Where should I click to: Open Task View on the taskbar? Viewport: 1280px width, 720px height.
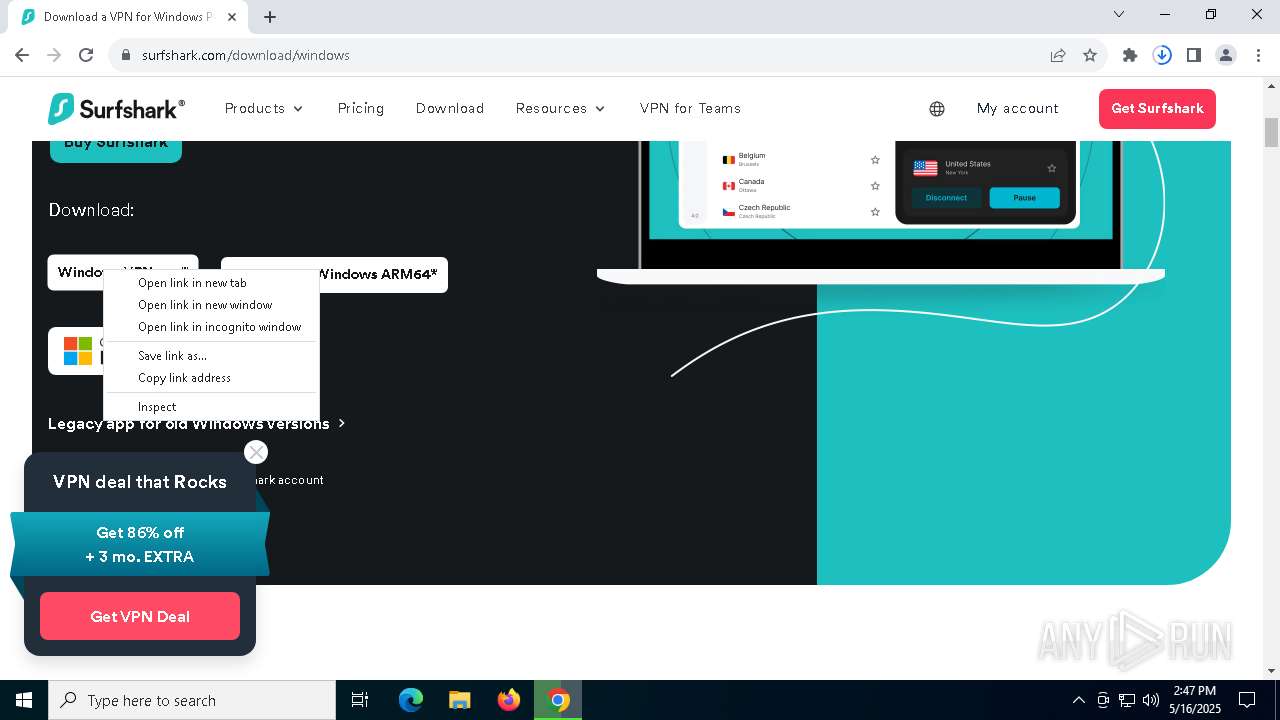[360, 700]
